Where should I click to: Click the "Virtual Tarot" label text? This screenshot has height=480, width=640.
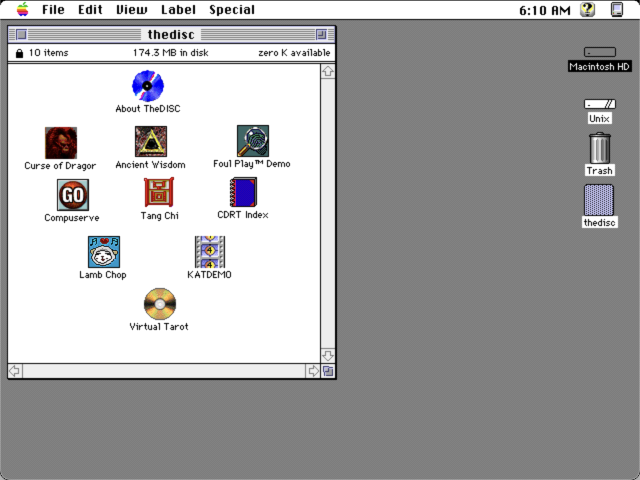159,327
